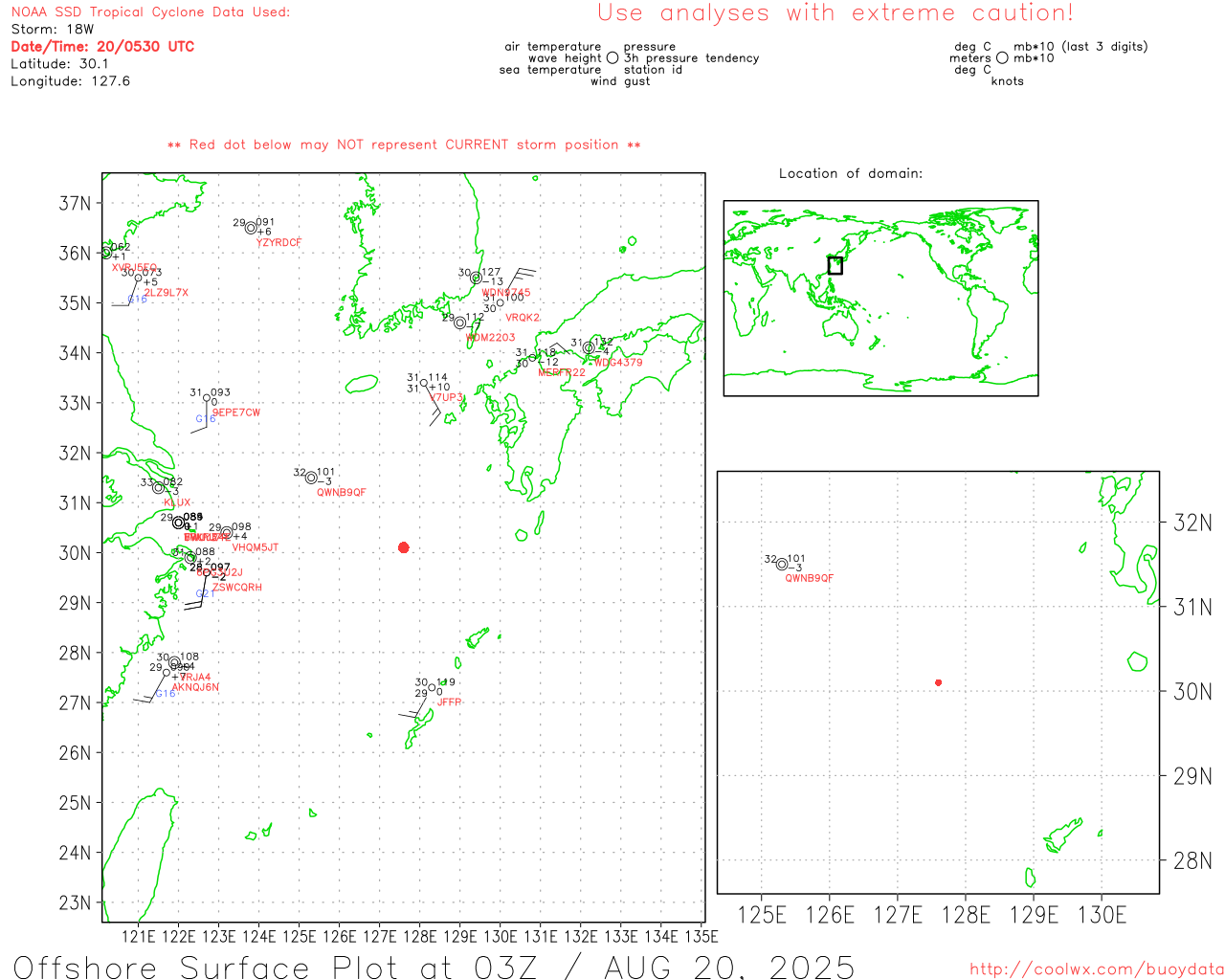The height and width of the screenshot is (980, 1225).
Task: Click the blue G21 wind gust label
Action: tap(205, 594)
